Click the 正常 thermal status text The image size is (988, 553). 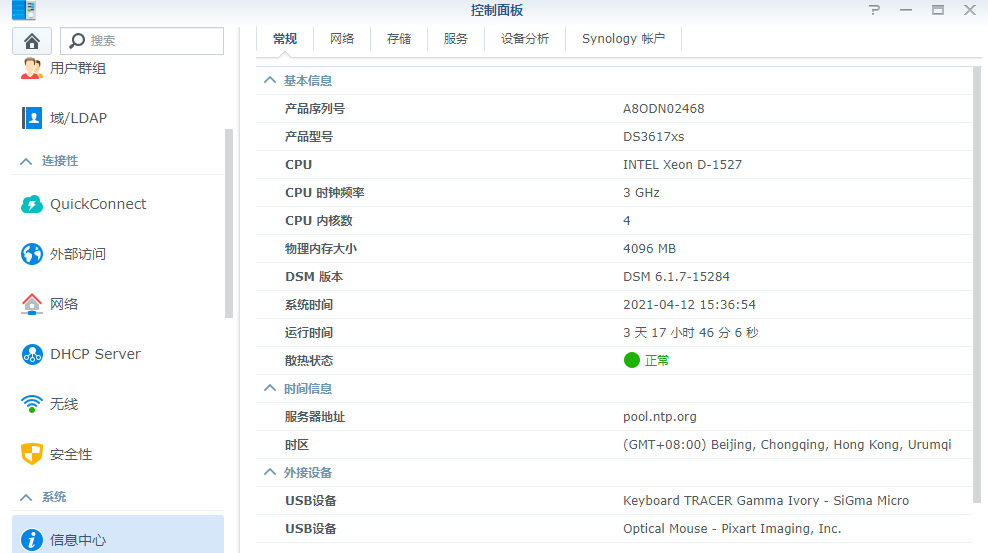(x=657, y=360)
